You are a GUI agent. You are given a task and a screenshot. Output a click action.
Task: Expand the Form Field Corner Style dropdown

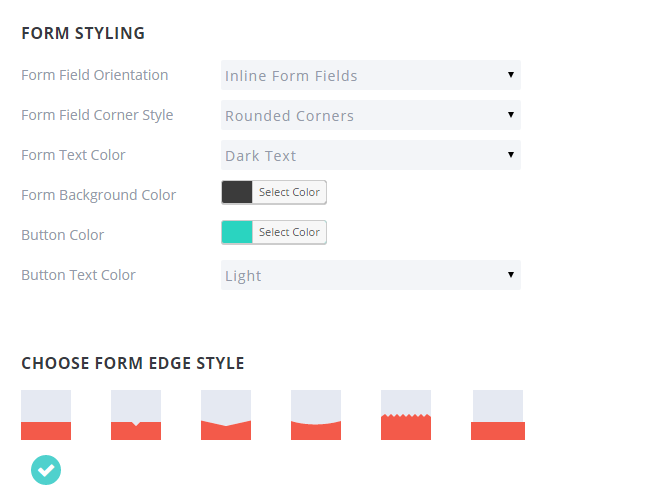371,115
